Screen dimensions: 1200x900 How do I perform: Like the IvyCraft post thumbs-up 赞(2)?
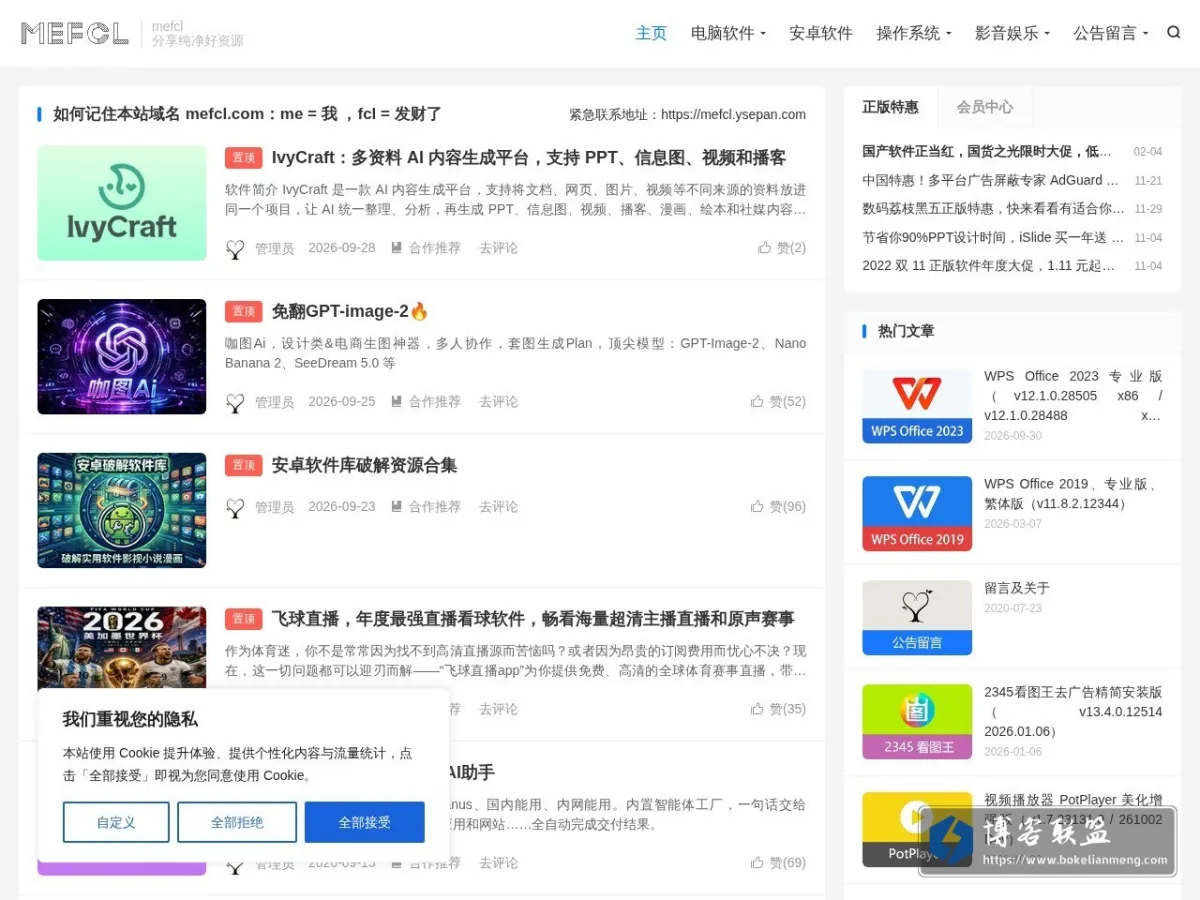click(782, 247)
